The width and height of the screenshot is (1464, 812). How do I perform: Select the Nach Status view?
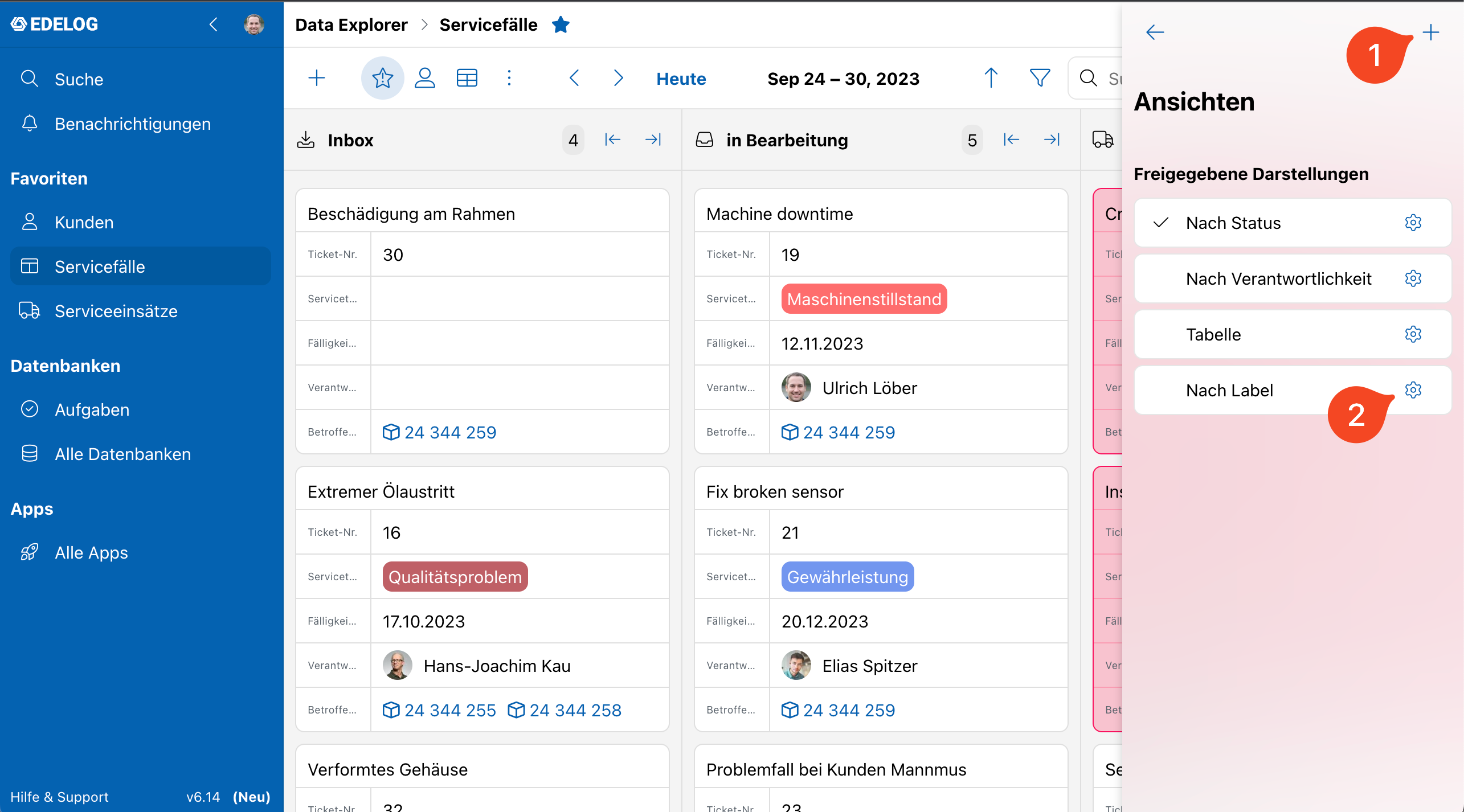point(1293,223)
